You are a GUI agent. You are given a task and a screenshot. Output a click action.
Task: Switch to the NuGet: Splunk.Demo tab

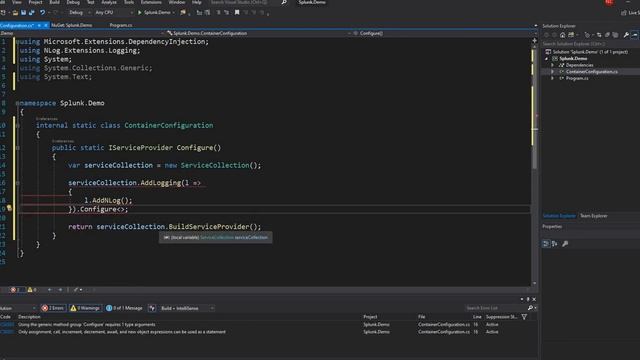pos(72,25)
